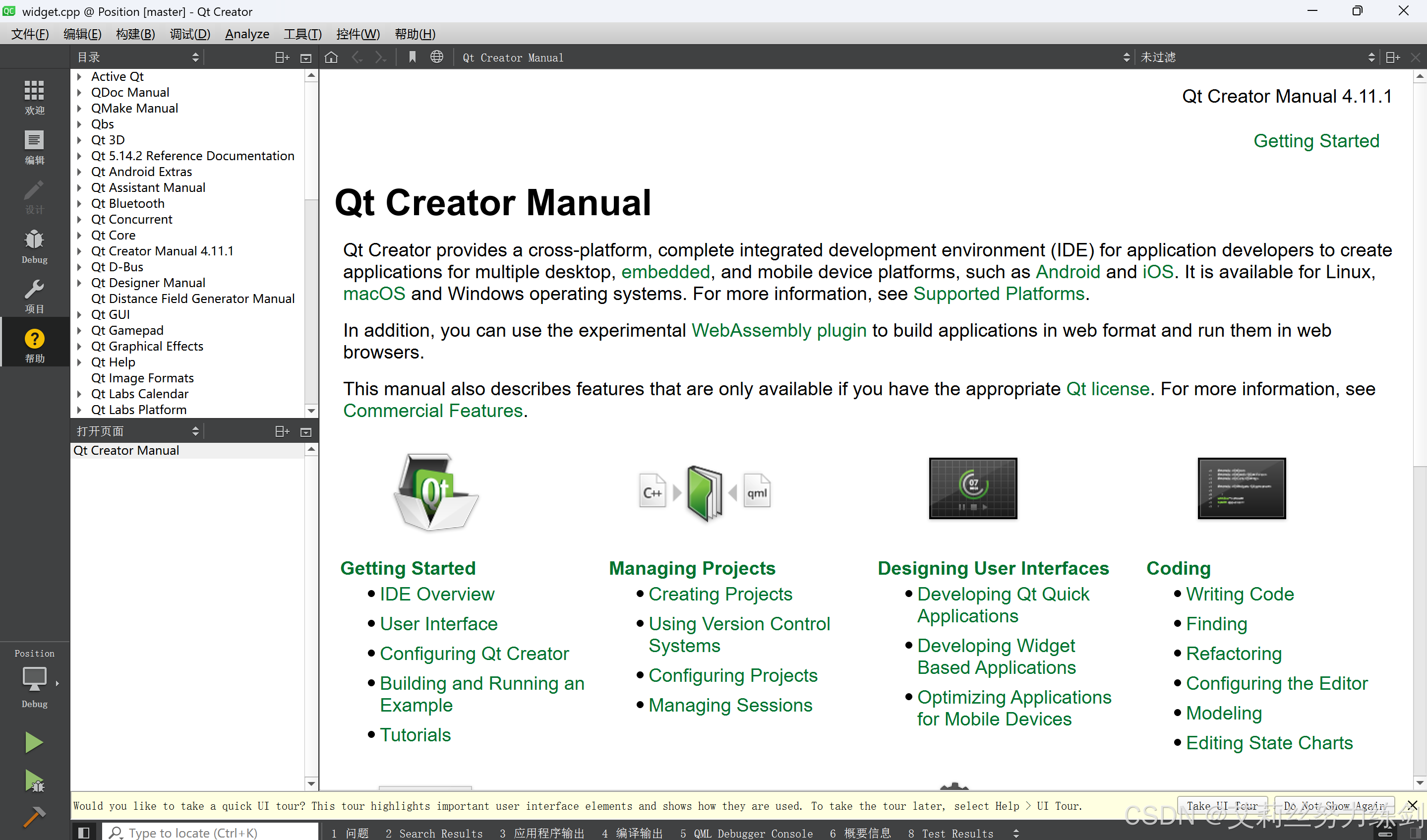Click the build hammer icon
Viewport: 1427px width, 840px height.
[x=34, y=816]
